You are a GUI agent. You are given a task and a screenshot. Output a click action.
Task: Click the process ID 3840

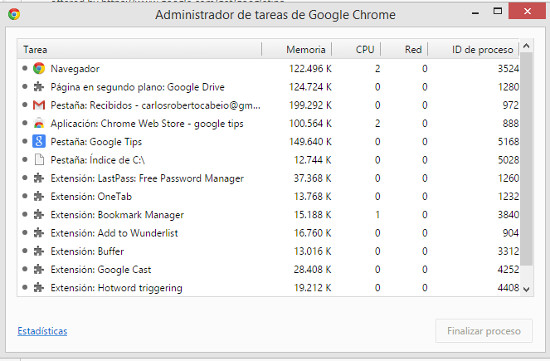click(508, 214)
